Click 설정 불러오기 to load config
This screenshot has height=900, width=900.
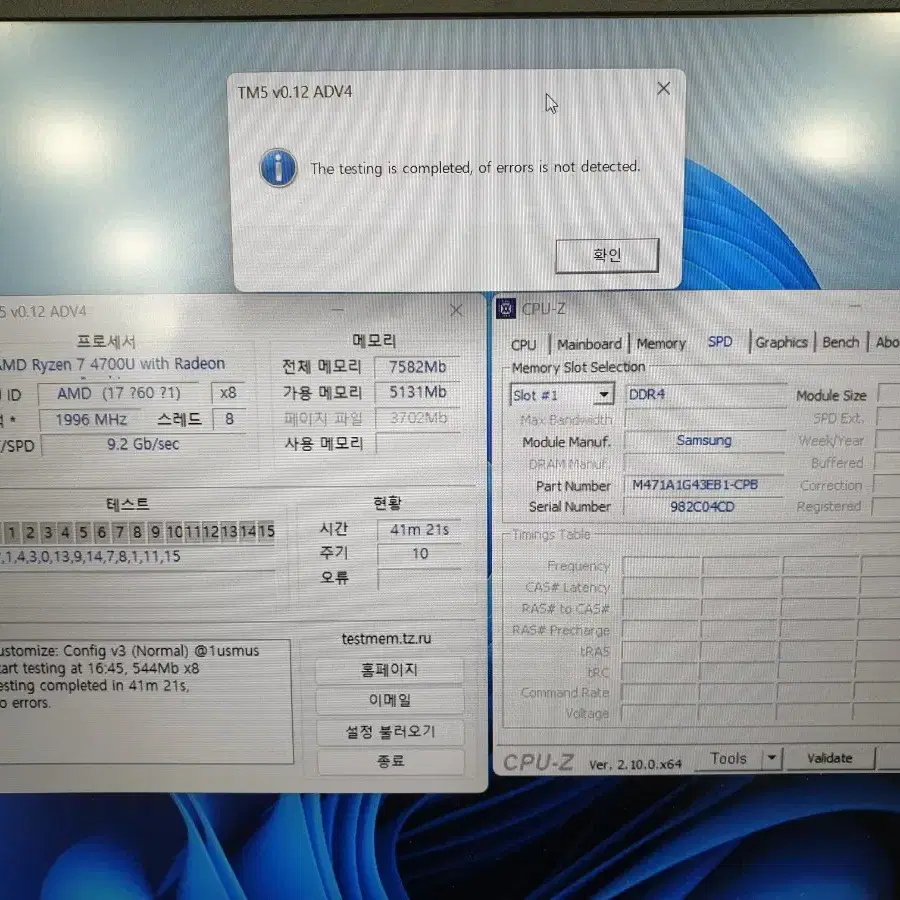[x=390, y=731]
